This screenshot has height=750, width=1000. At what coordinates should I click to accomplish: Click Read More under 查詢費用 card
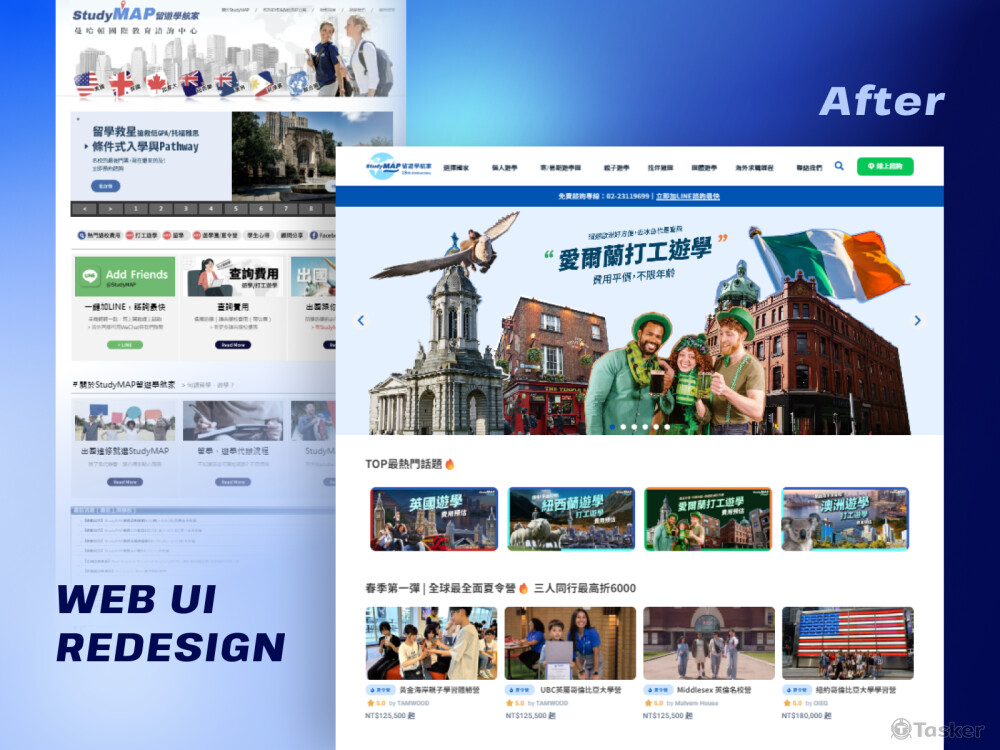click(x=233, y=345)
